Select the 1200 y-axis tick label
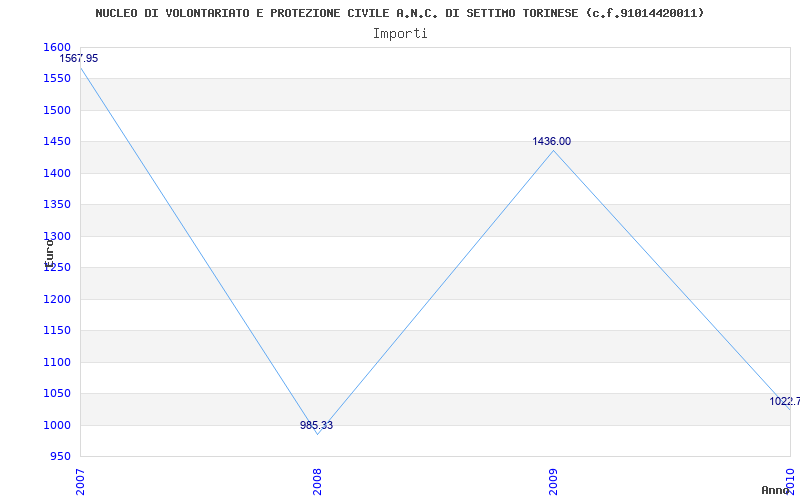This screenshot has height=500, width=800. click(x=58, y=299)
